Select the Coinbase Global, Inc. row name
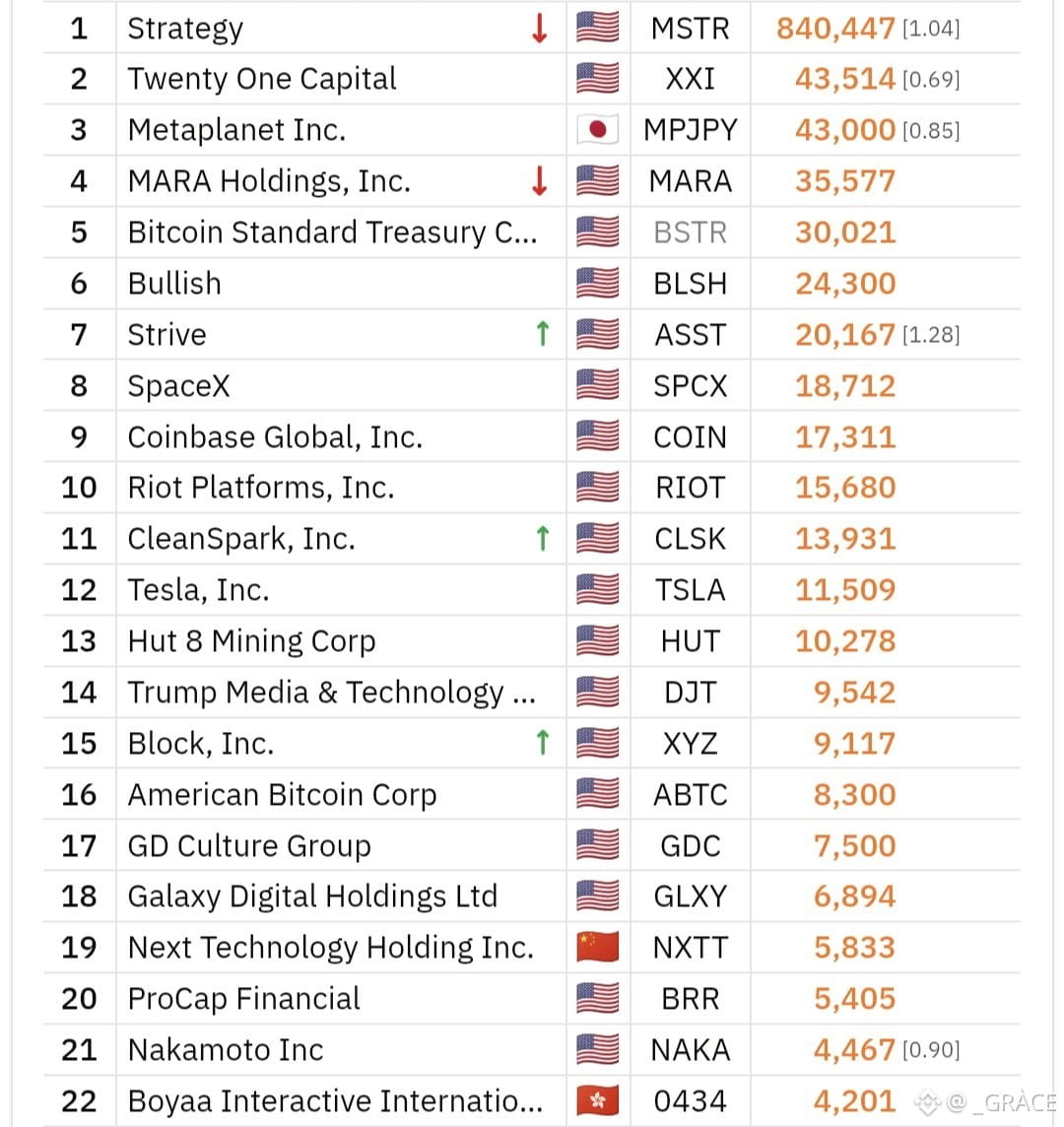The width and height of the screenshot is (1064, 1127). [275, 437]
